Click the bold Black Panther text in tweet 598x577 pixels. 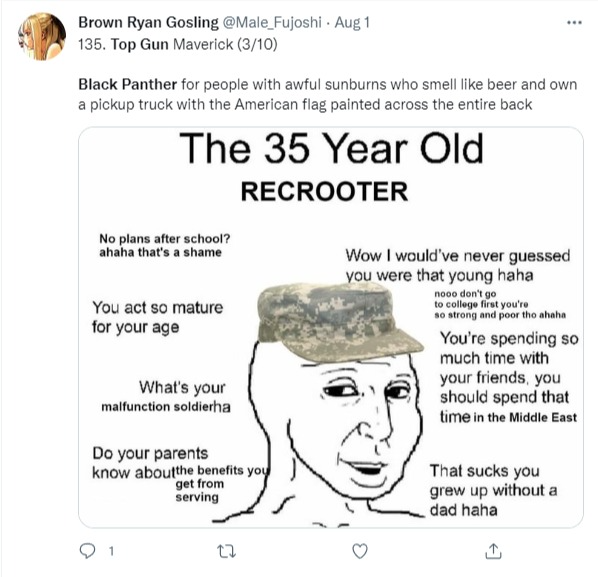pyautogui.click(x=128, y=84)
